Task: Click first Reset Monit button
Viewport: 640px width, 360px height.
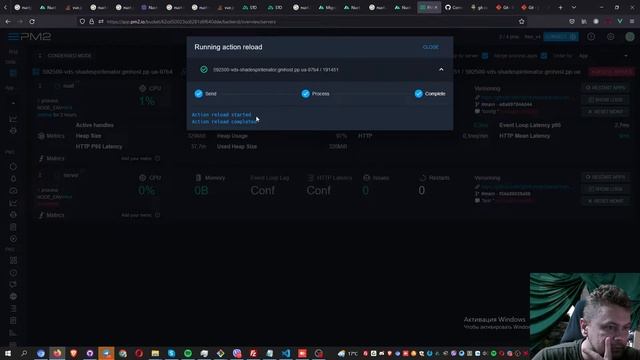Action: click(x=605, y=111)
